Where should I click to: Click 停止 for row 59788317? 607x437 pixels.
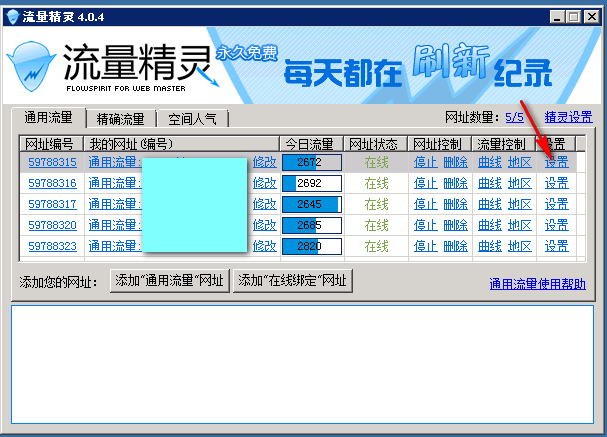click(425, 204)
